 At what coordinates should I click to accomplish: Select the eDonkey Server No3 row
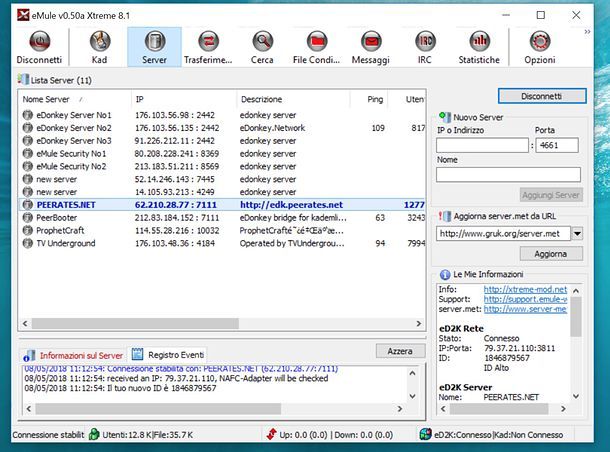click(223, 141)
